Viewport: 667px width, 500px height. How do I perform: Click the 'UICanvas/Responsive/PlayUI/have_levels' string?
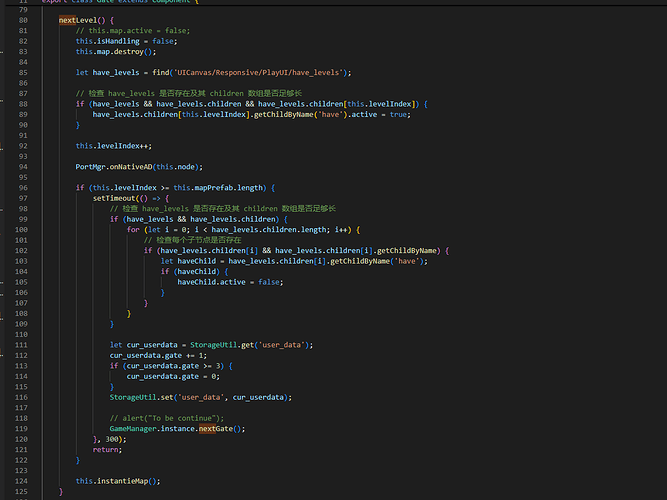click(258, 73)
